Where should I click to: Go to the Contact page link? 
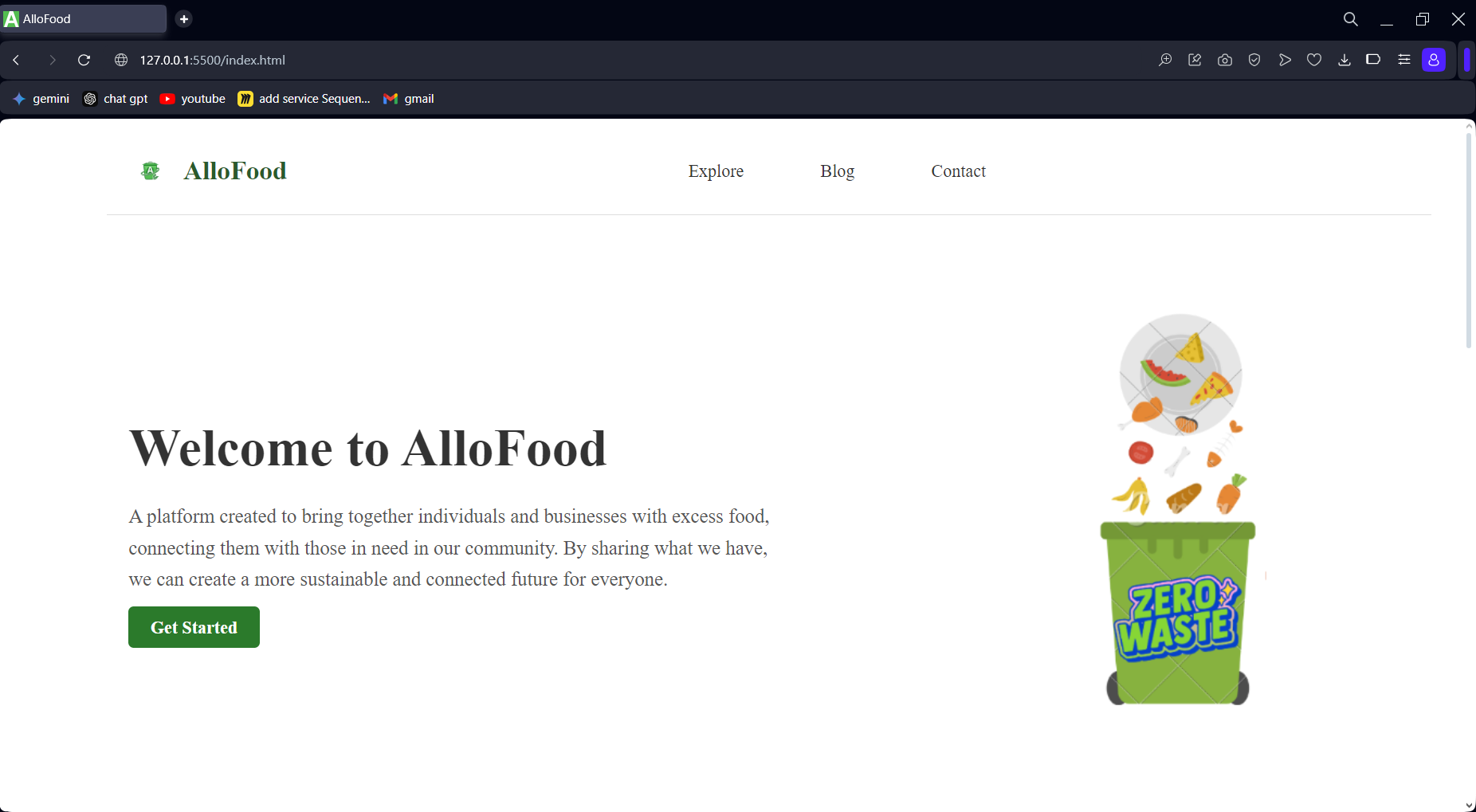point(958,171)
